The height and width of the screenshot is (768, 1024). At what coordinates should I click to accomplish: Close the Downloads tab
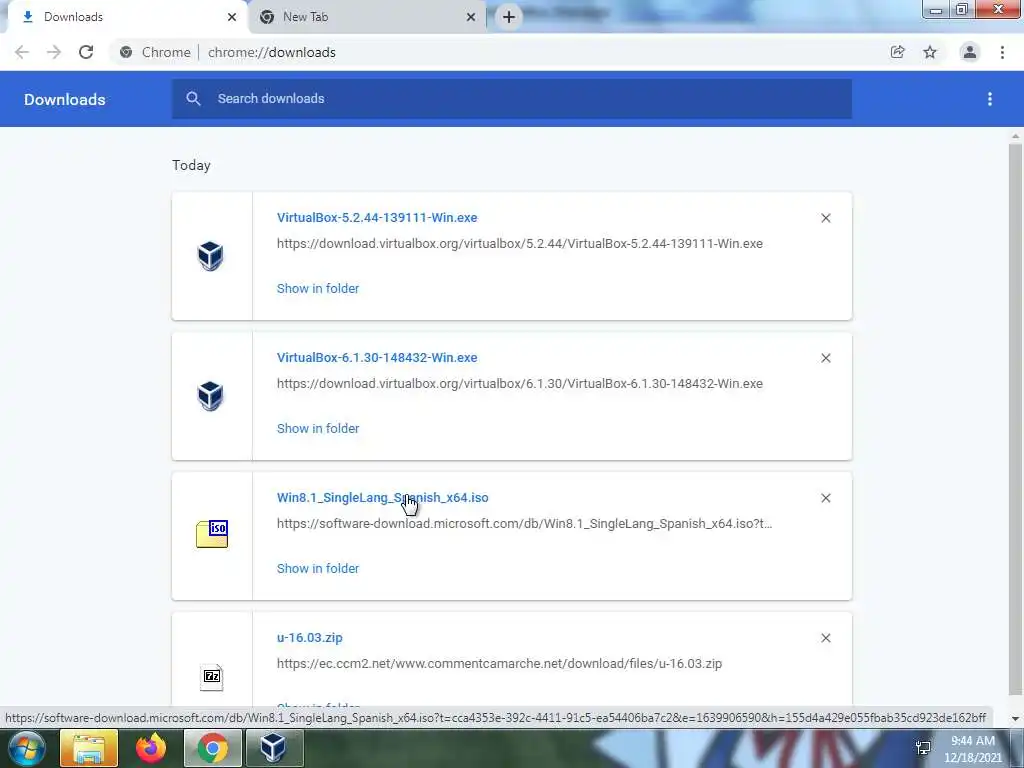point(232,17)
